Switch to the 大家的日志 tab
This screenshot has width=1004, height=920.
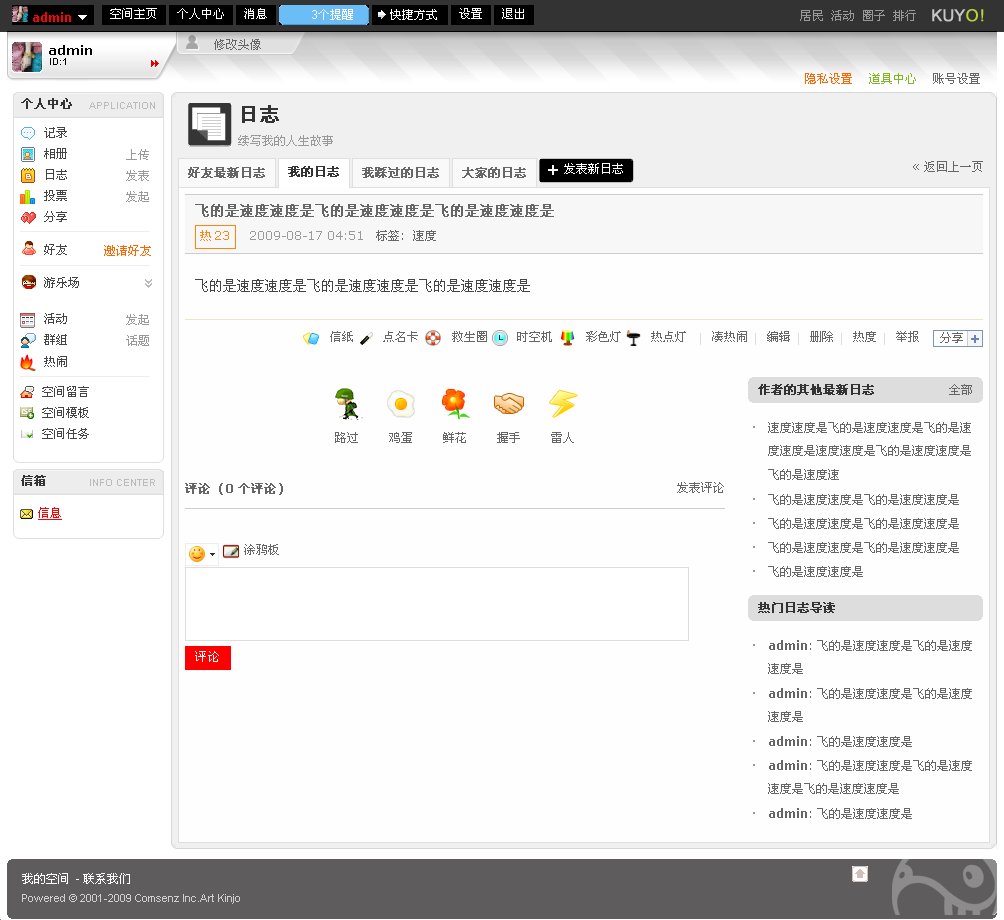click(x=494, y=173)
